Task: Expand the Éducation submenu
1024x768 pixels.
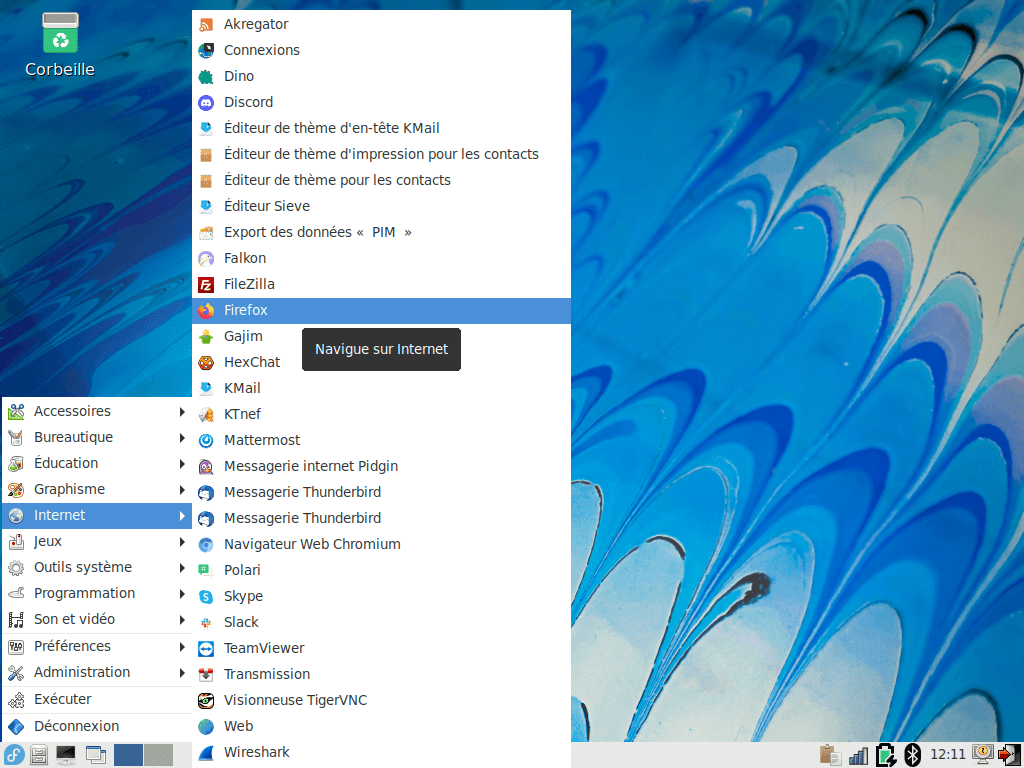Action: (97, 464)
